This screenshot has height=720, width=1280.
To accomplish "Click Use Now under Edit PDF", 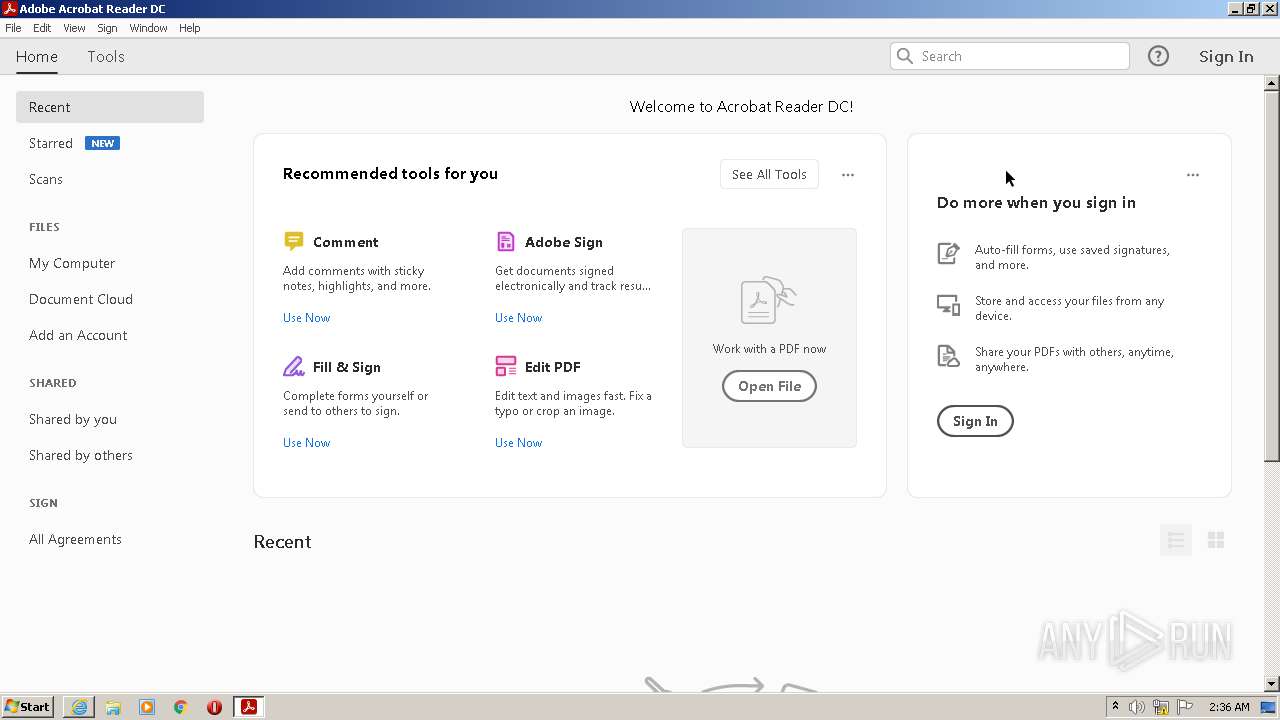I will (518, 443).
